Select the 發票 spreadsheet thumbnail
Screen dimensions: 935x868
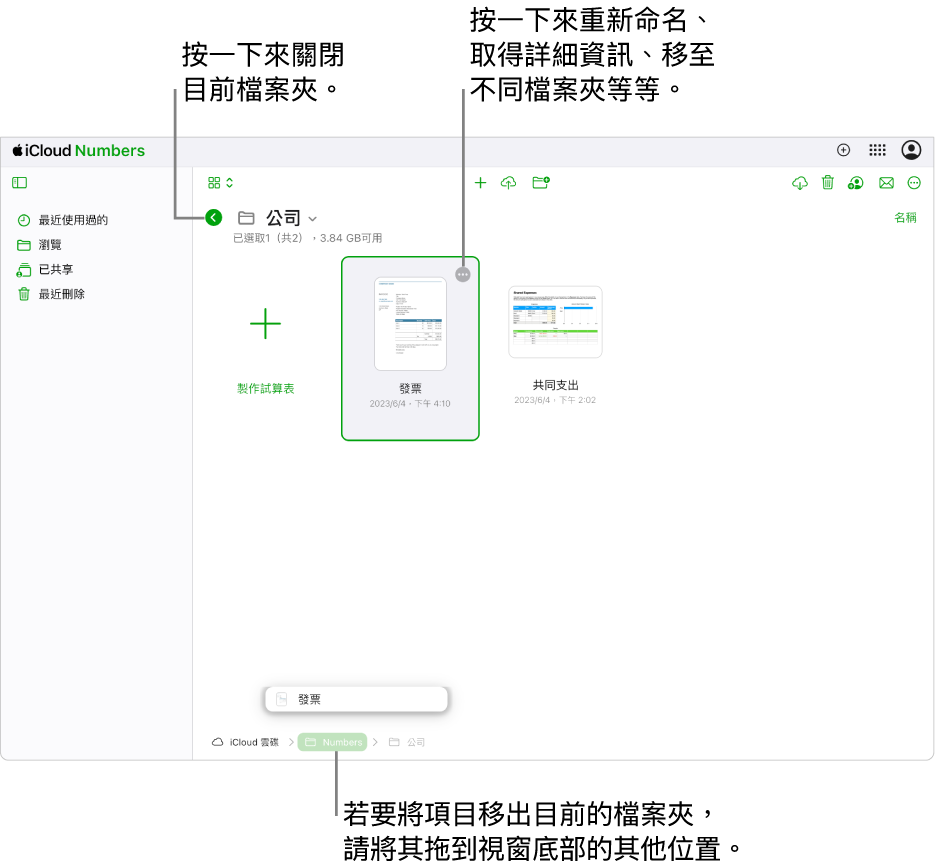410,324
